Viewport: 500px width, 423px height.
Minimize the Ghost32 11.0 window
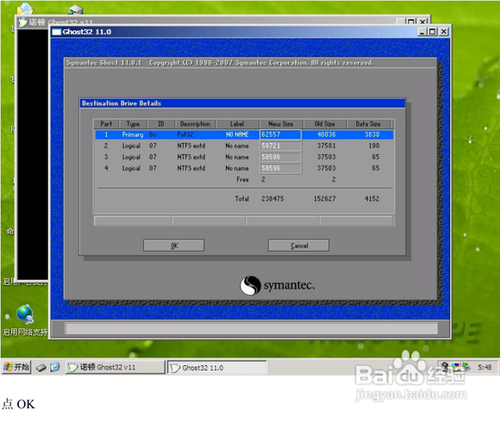click(x=422, y=32)
